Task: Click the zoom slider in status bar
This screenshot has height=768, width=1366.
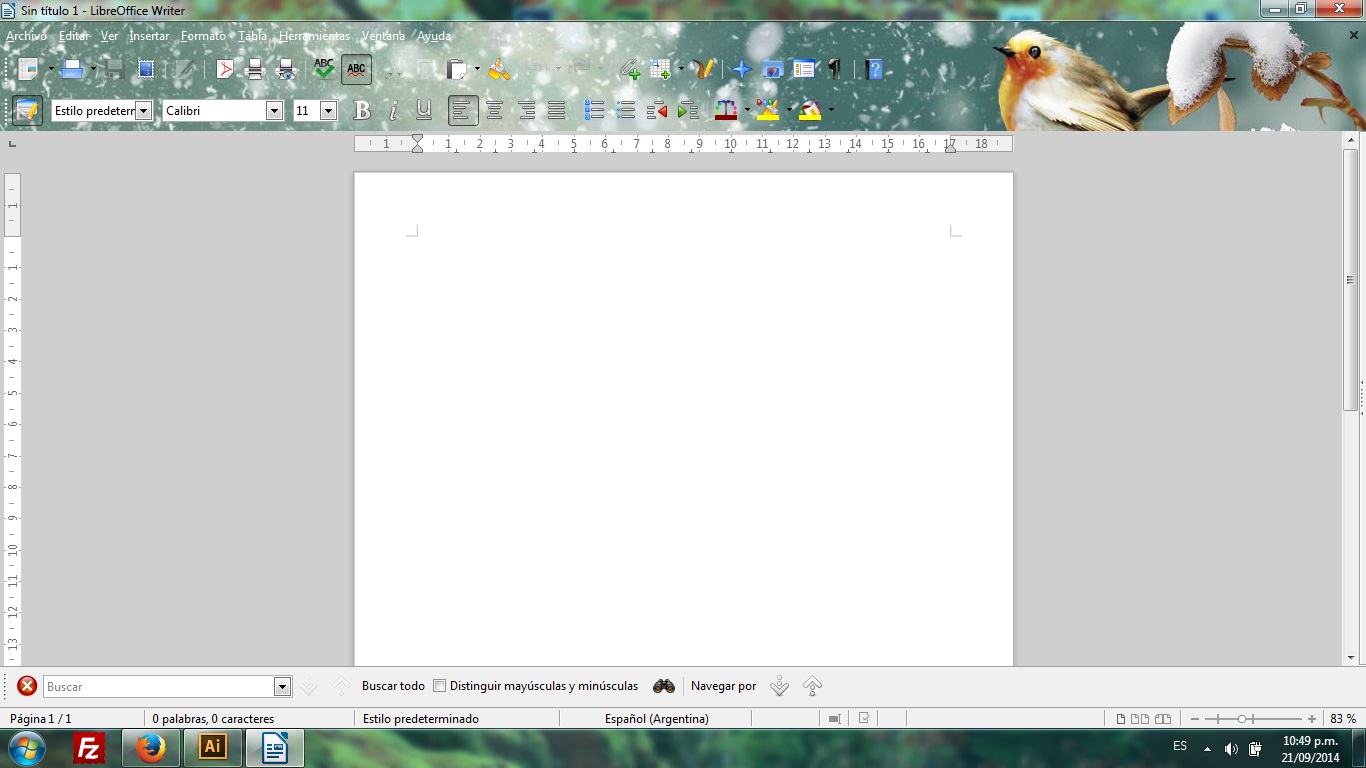Action: [1254, 718]
